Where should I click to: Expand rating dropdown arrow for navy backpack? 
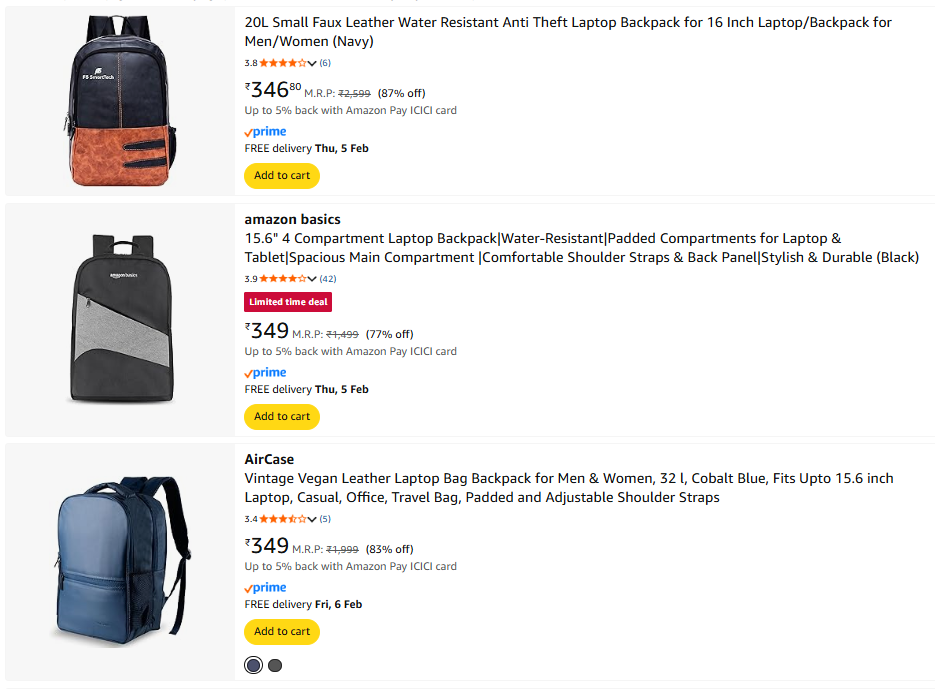pos(313,63)
